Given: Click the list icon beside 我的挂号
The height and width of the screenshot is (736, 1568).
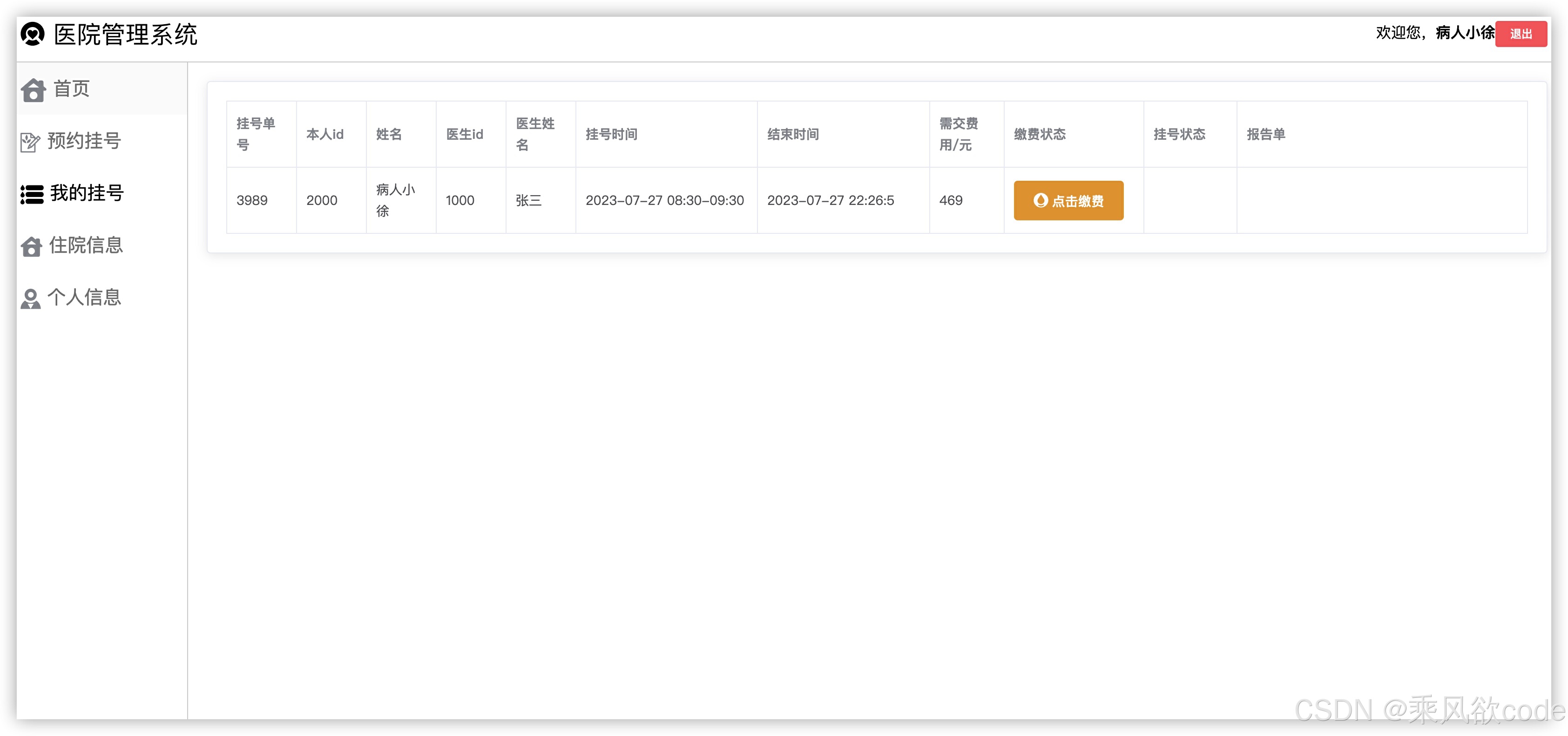Looking at the screenshot, I should [x=32, y=194].
